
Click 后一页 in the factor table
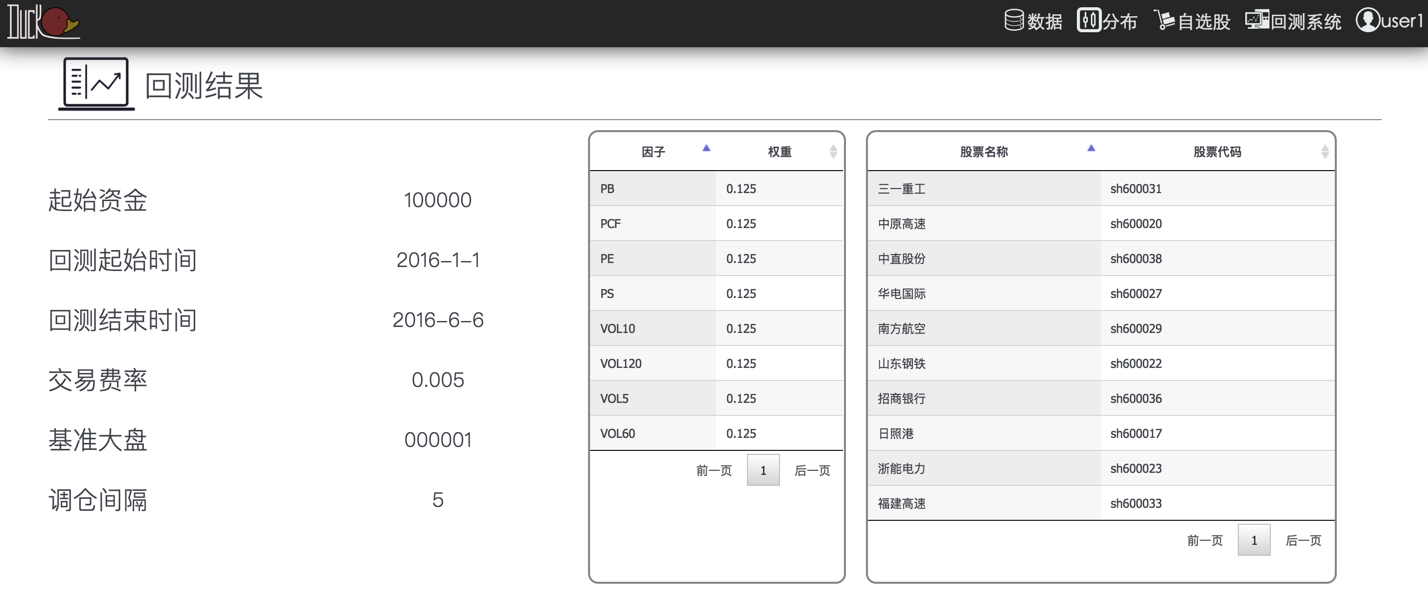coord(812,470)
